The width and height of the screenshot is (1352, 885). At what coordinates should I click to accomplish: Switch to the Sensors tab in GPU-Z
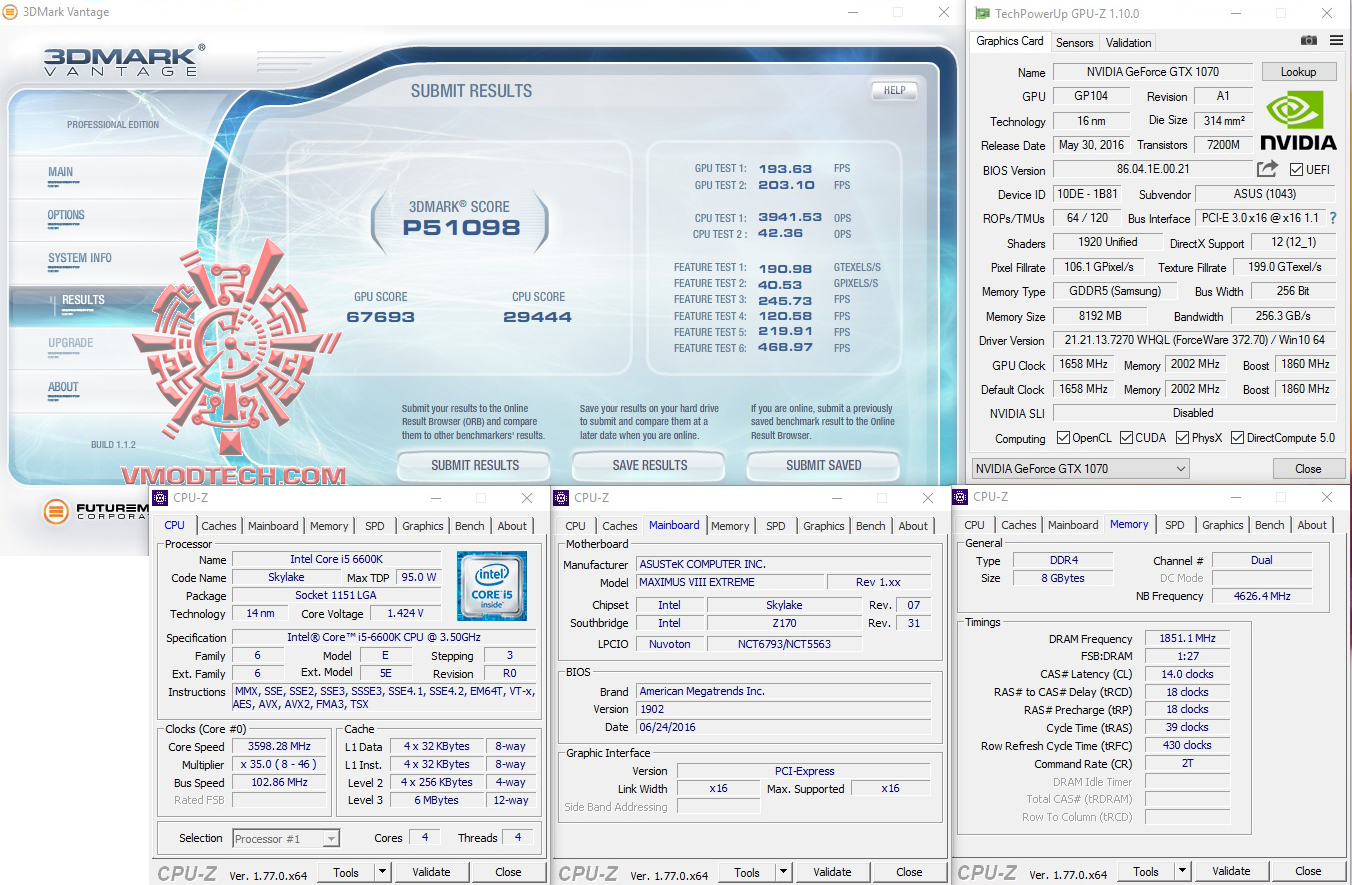pyautogui.click(x=1075, y=42)
